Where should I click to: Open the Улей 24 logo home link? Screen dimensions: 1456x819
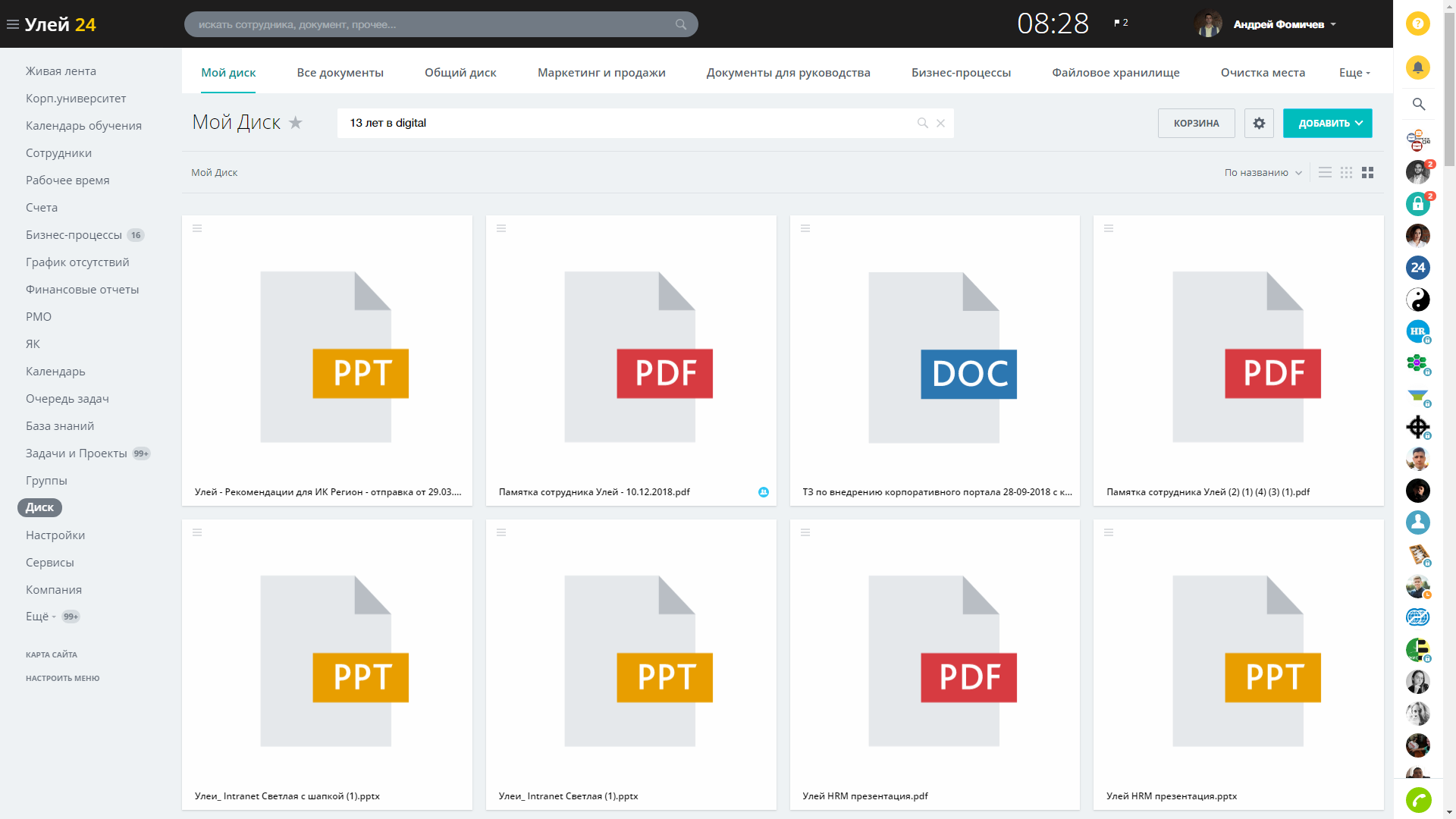click(x=60, y=24)
